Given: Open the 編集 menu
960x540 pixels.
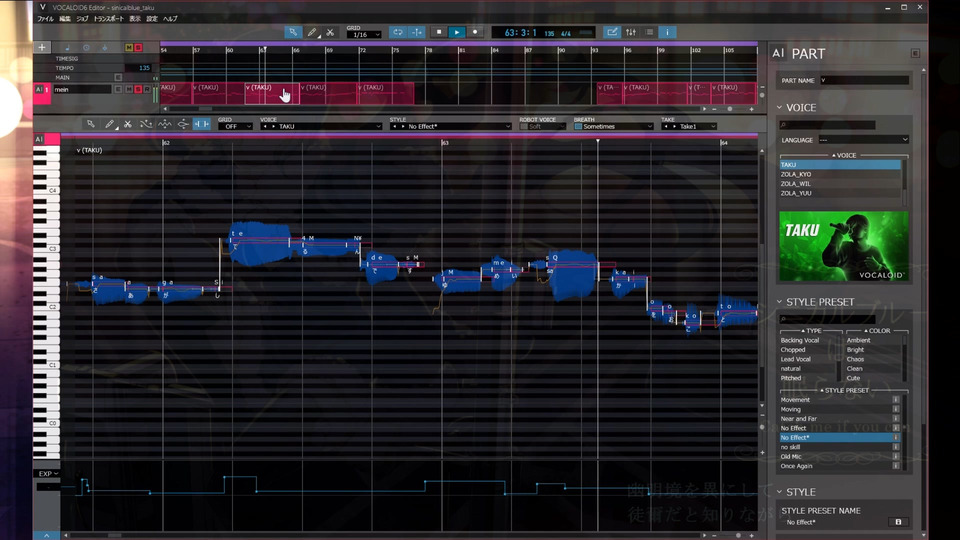Looking at the screenshot, I should 65,19.
